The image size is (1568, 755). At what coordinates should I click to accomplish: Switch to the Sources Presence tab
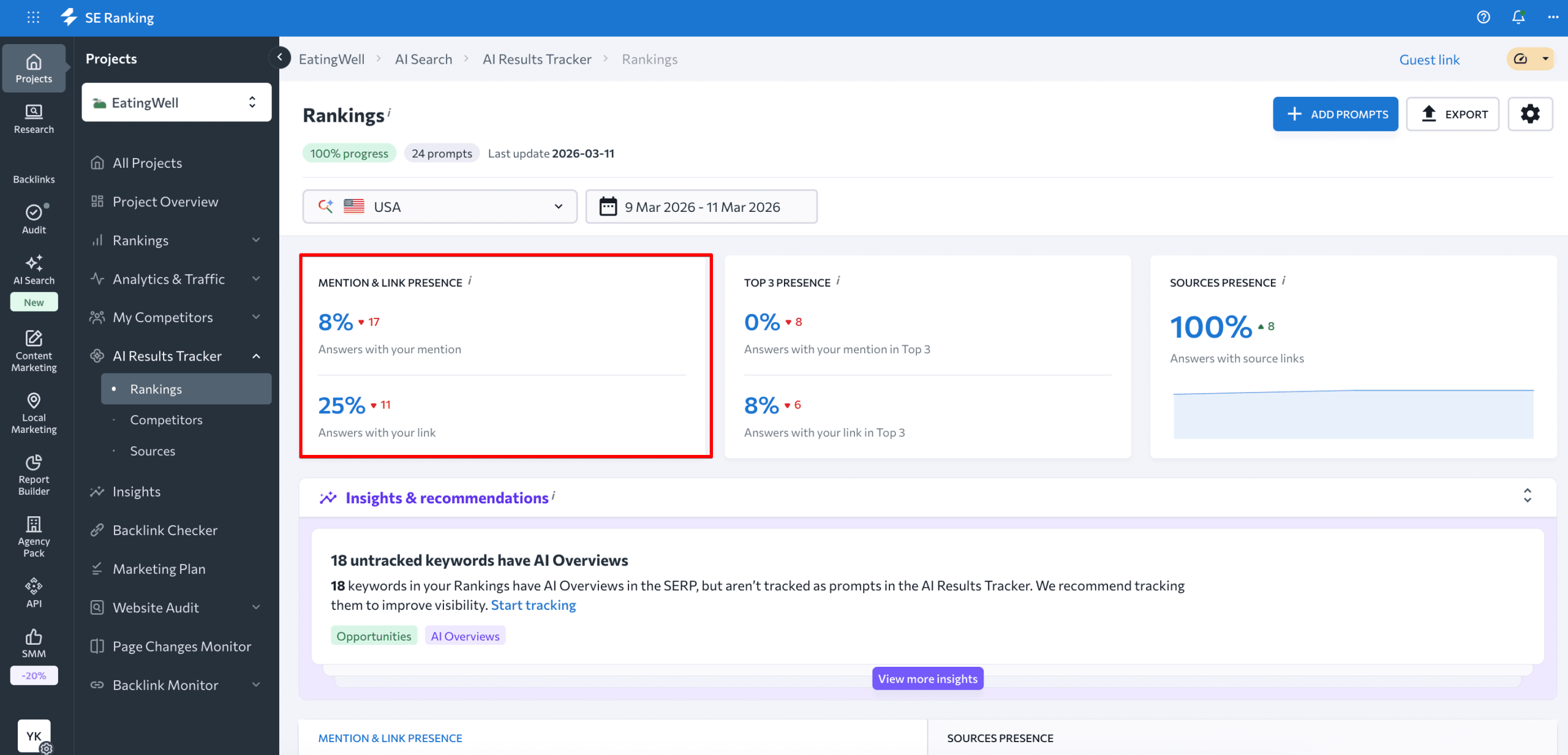pos(1000,738)
